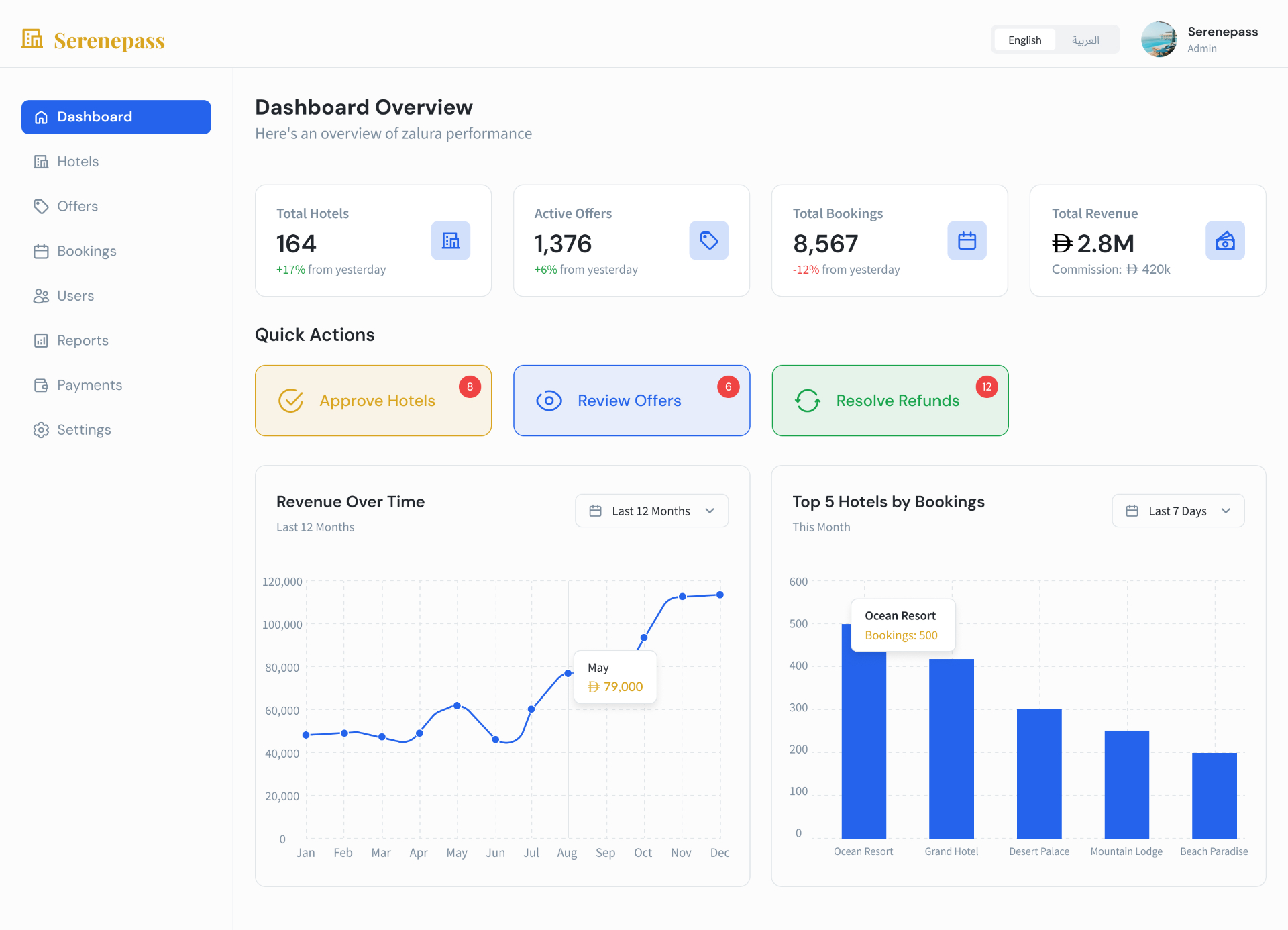Click the Dec data point on revenue line
Viewport: 1288px width, 930px height.
point(720,595)
